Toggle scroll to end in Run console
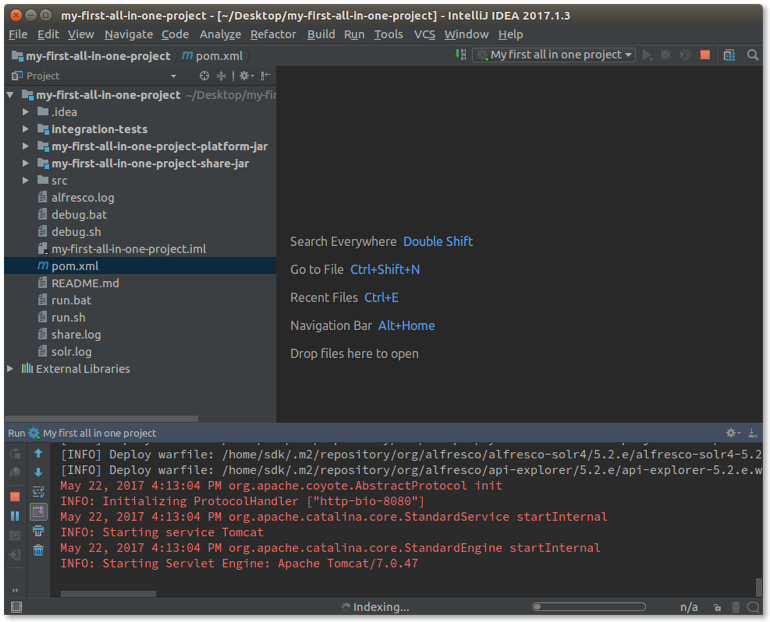770x622 pixels. (x=38, y=512)
